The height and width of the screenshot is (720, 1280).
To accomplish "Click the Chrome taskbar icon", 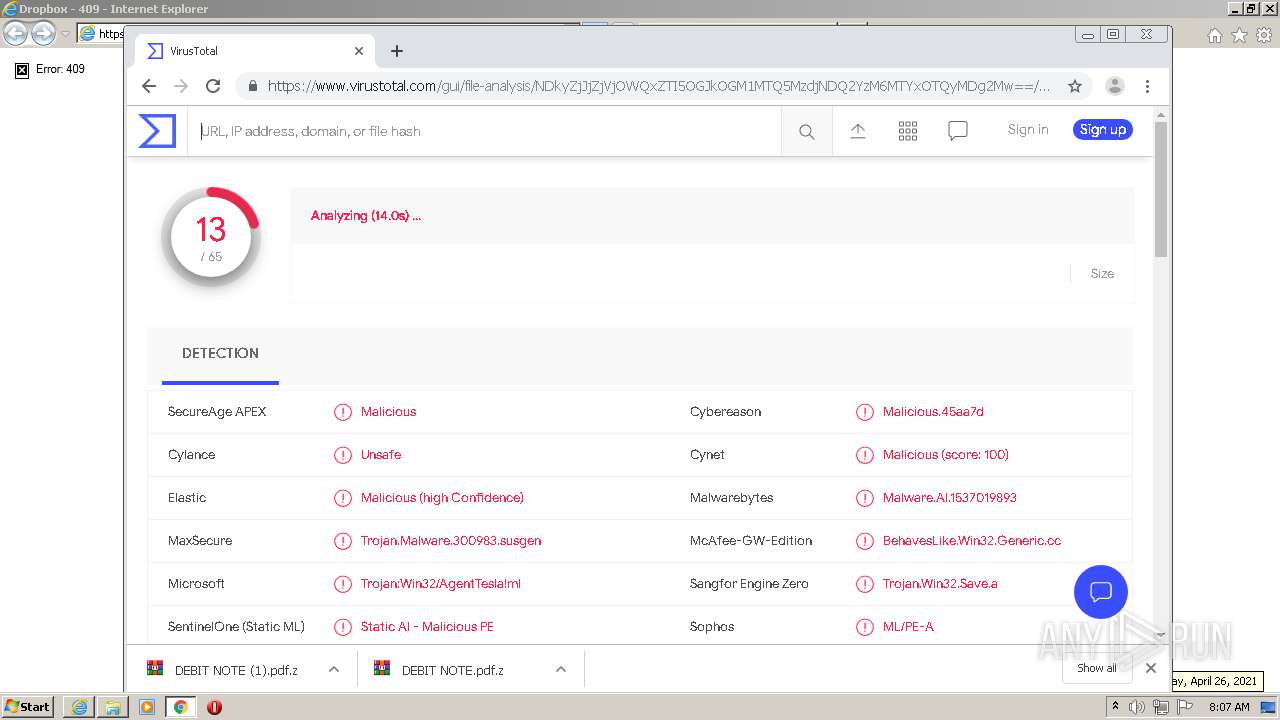I will point(181,707).
